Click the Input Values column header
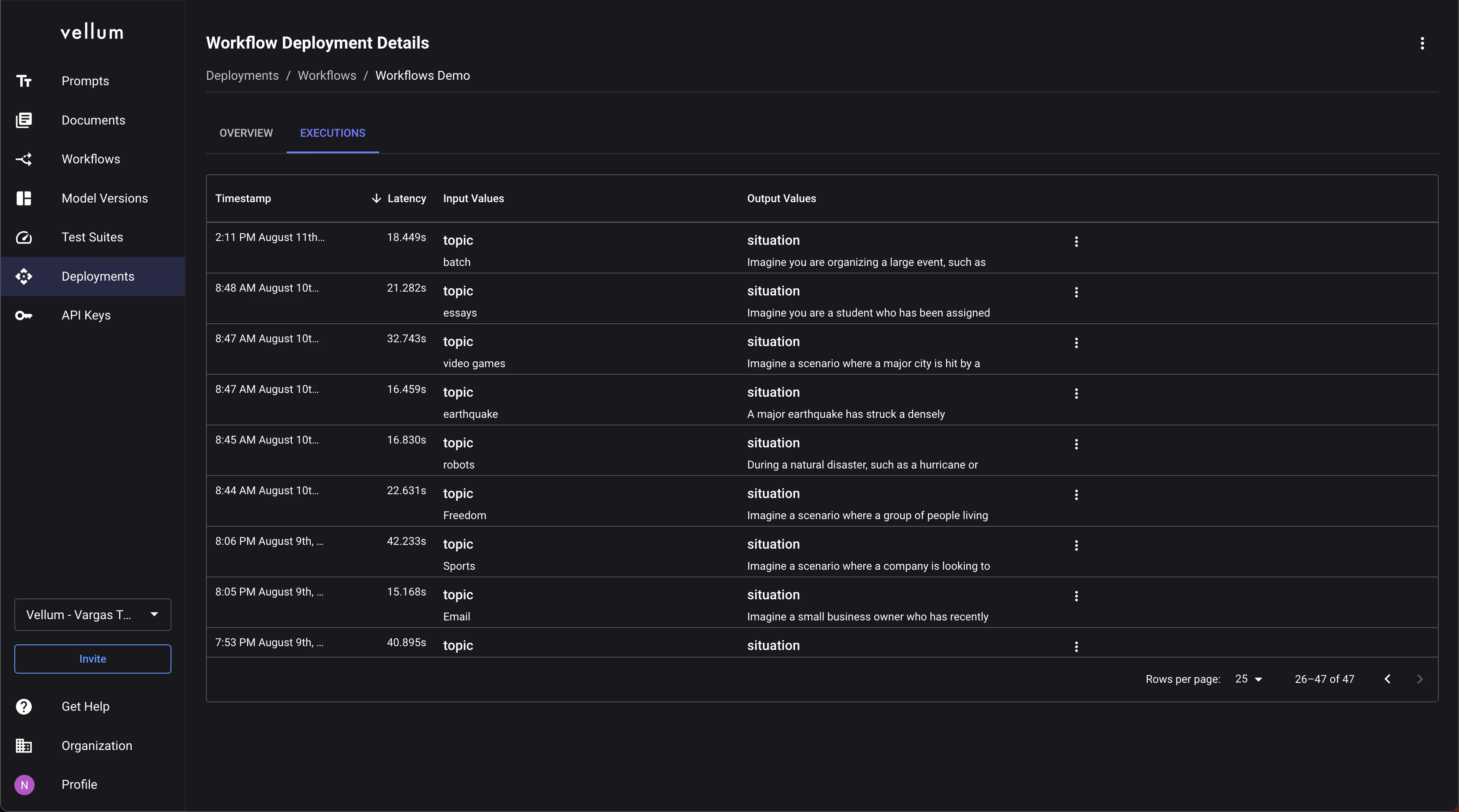Screen dimensions: 1459x812 (x=474, y=198)
